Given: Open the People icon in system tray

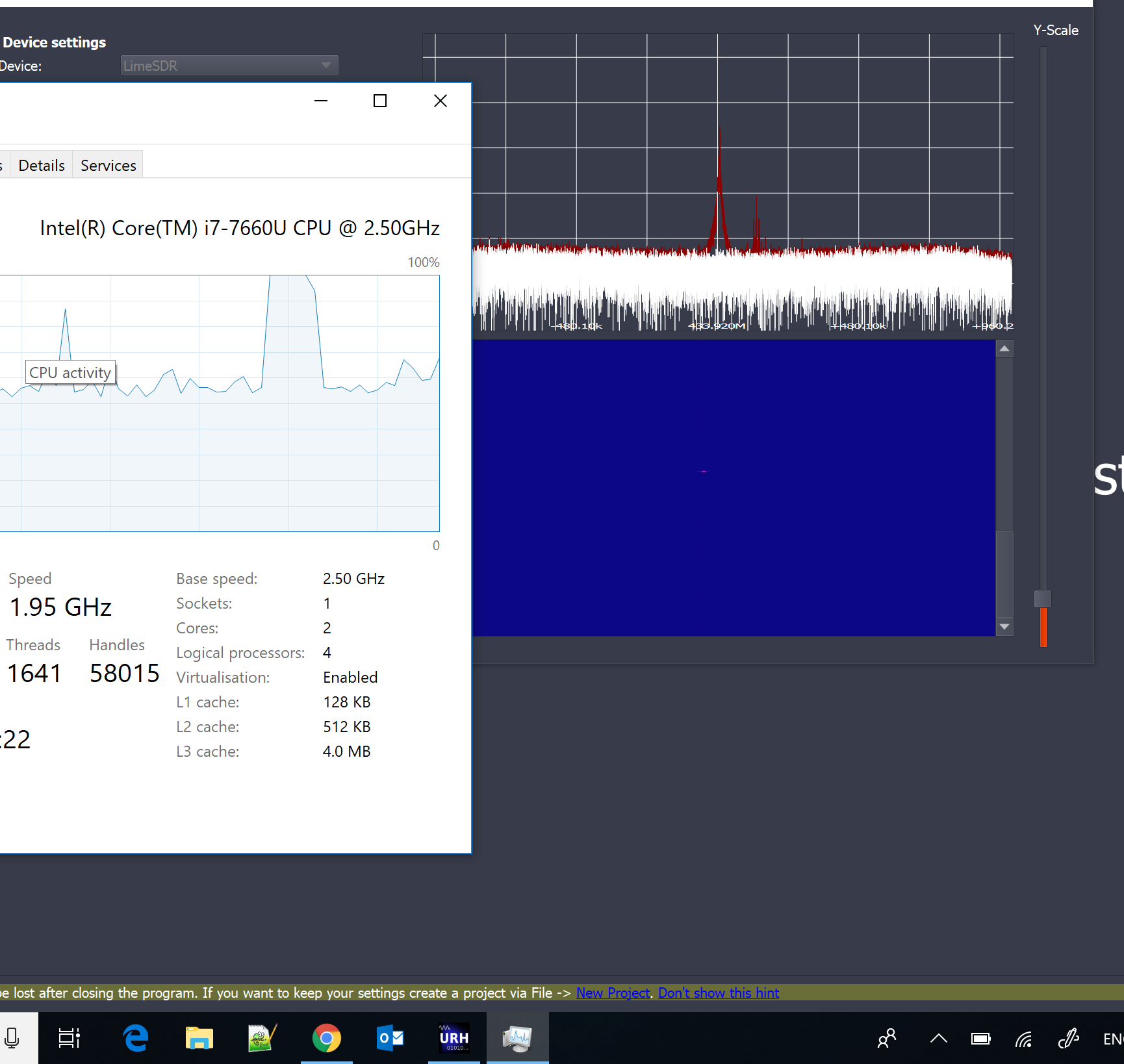Looking at the screenshot, I should (x=887, y=1037).
